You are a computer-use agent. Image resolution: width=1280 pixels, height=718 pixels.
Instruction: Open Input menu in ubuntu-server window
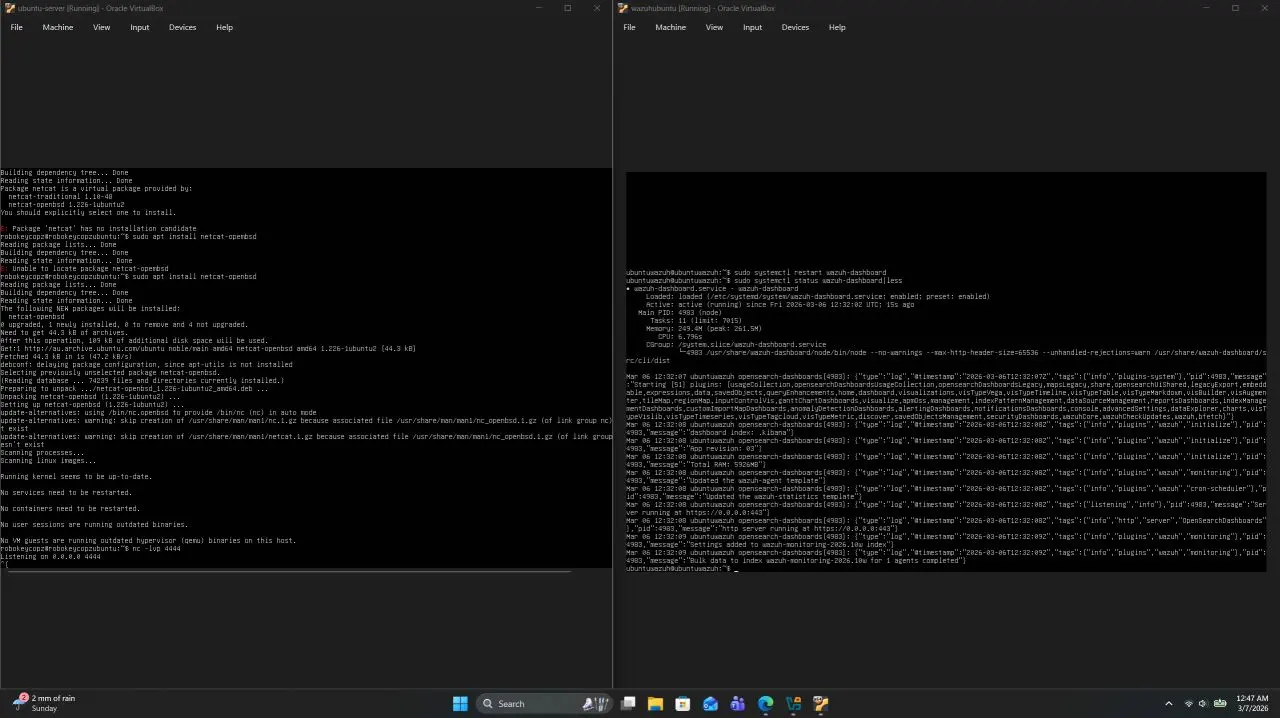pos(140,27)
